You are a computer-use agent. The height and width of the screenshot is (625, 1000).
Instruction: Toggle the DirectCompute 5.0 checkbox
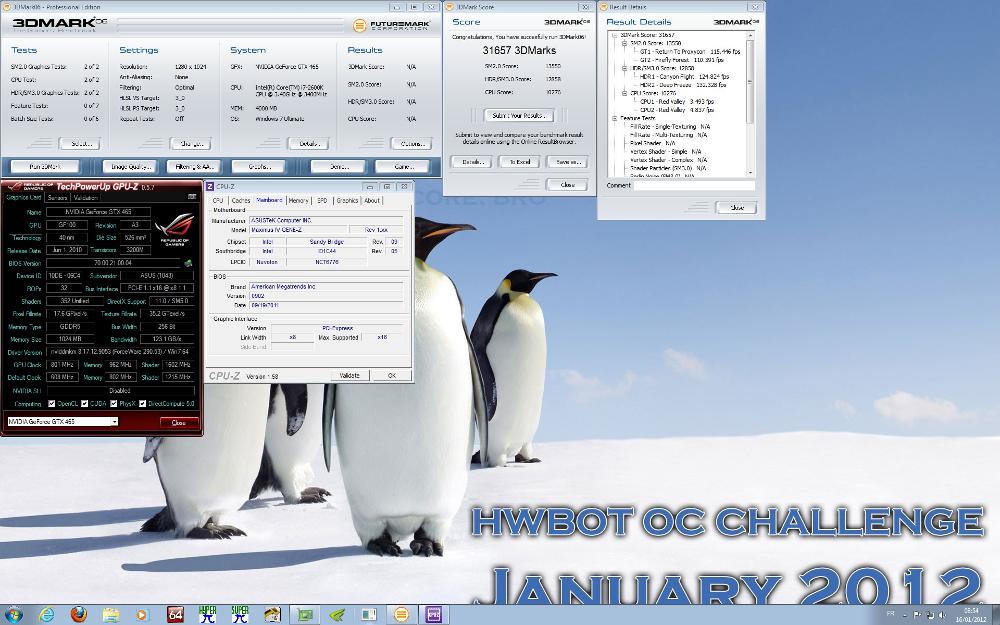tap(143, 404)
